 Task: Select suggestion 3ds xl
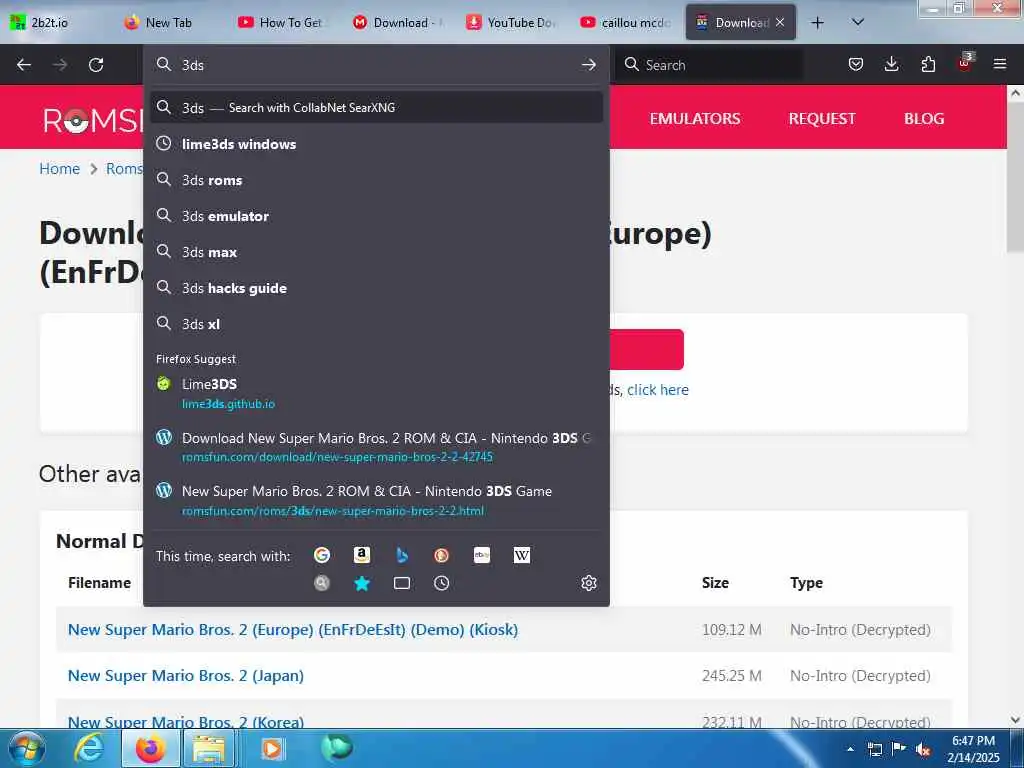click(376, 323)
